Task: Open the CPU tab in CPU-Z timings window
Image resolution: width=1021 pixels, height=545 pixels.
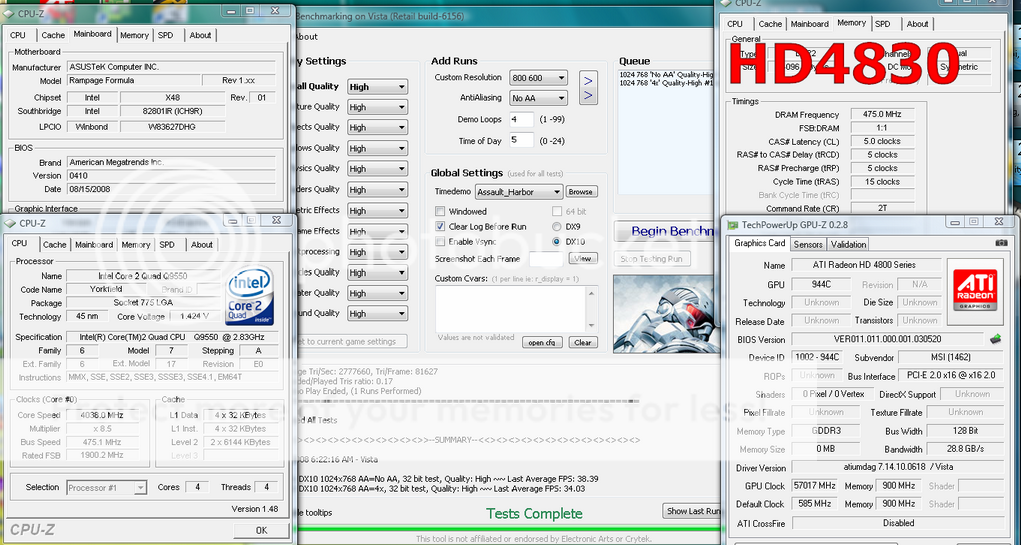Action: coord(735,24)
